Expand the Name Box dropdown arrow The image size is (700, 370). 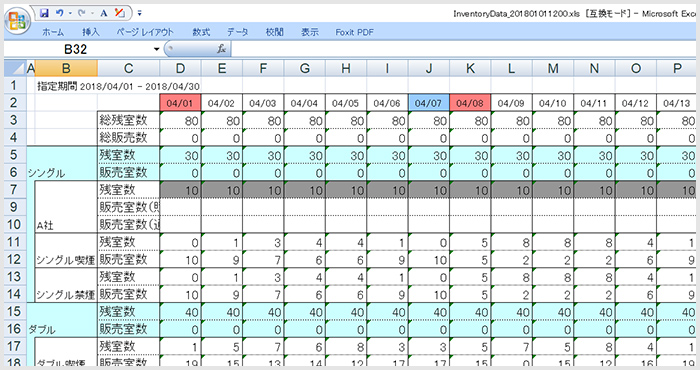click(156, 49)
